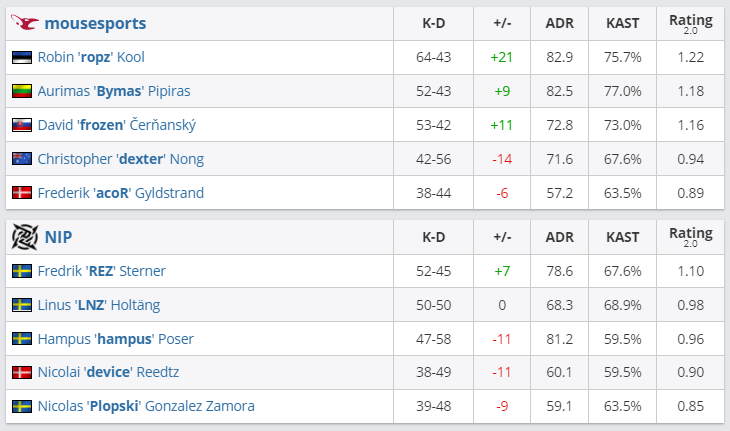The image size is (730, 431).
Task: Click the Swedish flag beside REZ
Action: click(22, 271)
